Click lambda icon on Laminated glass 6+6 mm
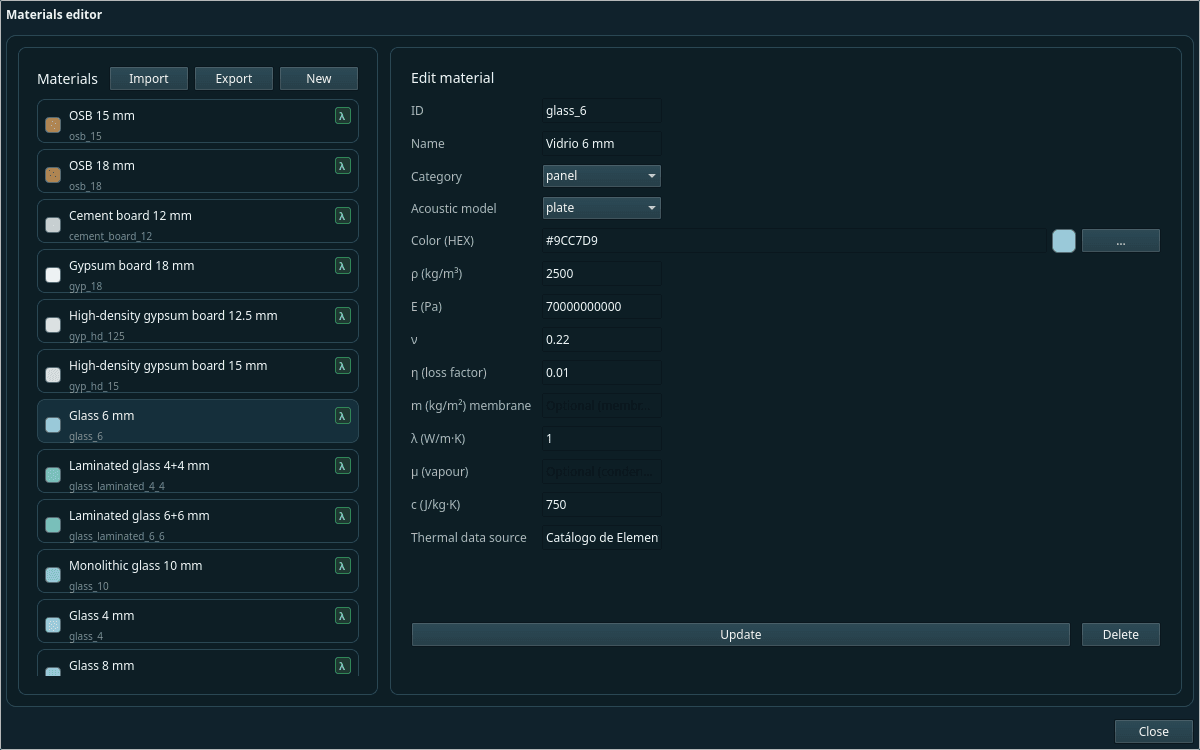Image resolution: width=1200 pixels, height=750 pixels. coord(343,516)
